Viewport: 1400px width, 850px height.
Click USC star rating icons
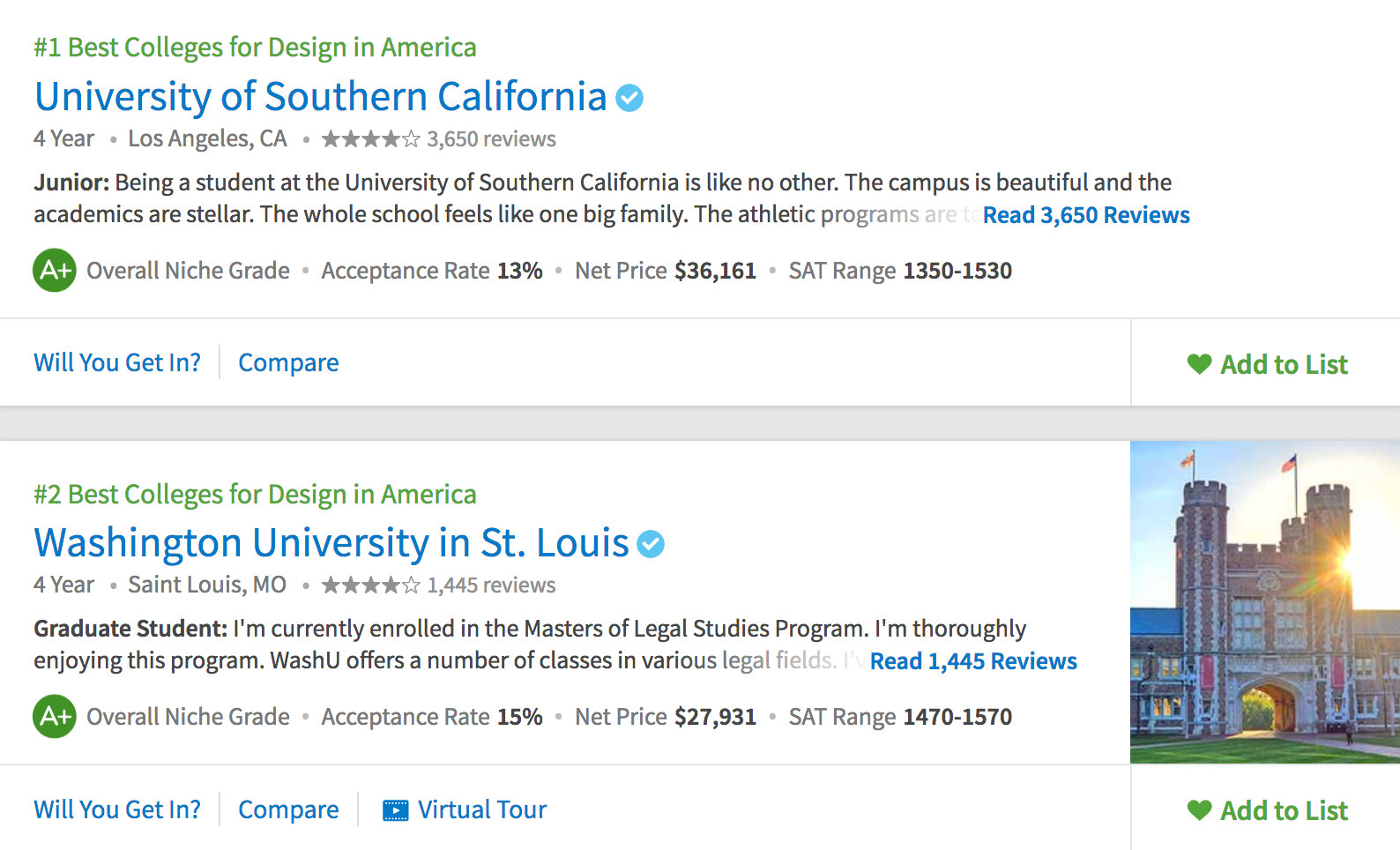pos(370,139)
